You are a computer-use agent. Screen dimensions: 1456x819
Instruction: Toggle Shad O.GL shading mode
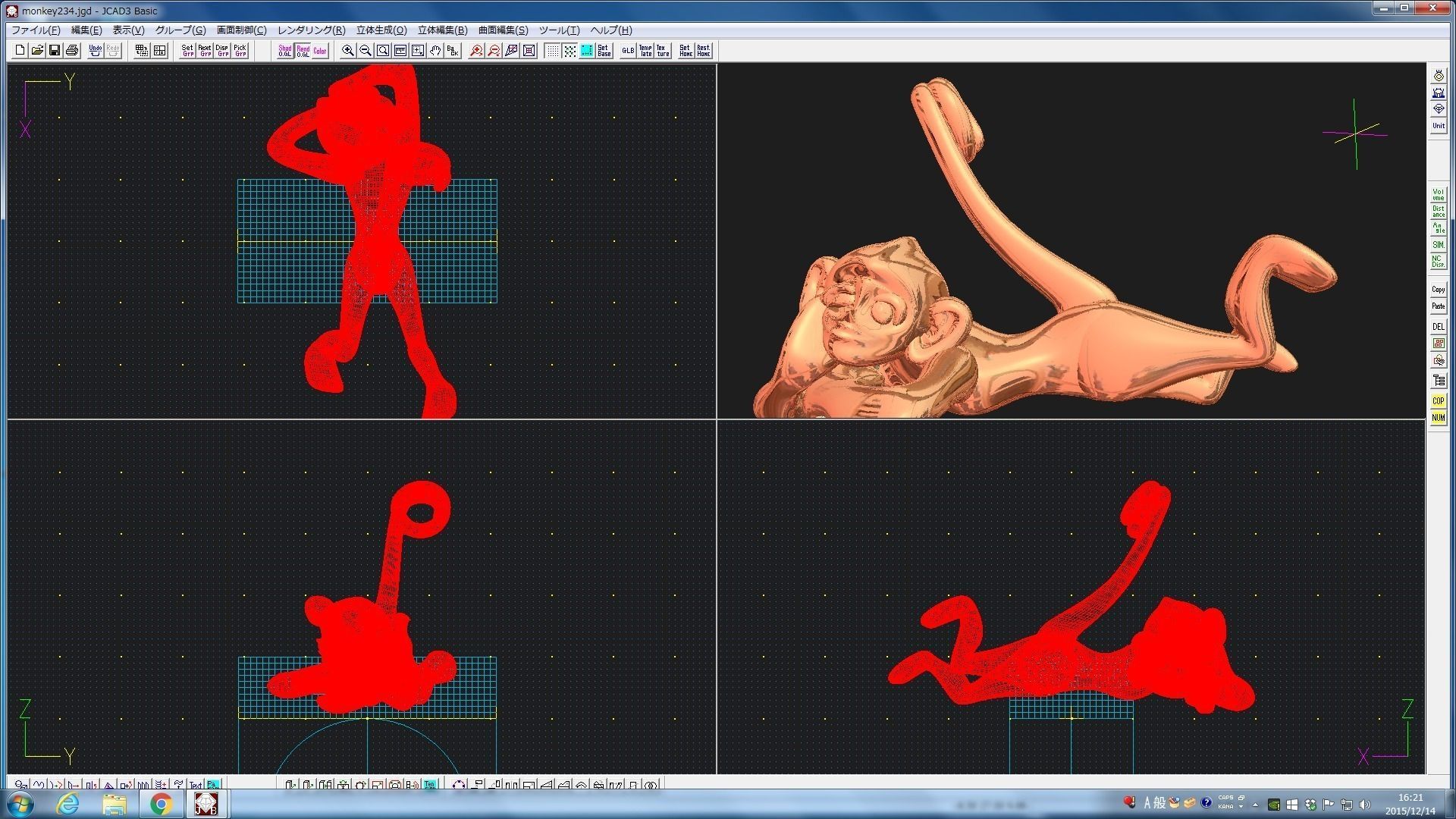click(285, 51)
